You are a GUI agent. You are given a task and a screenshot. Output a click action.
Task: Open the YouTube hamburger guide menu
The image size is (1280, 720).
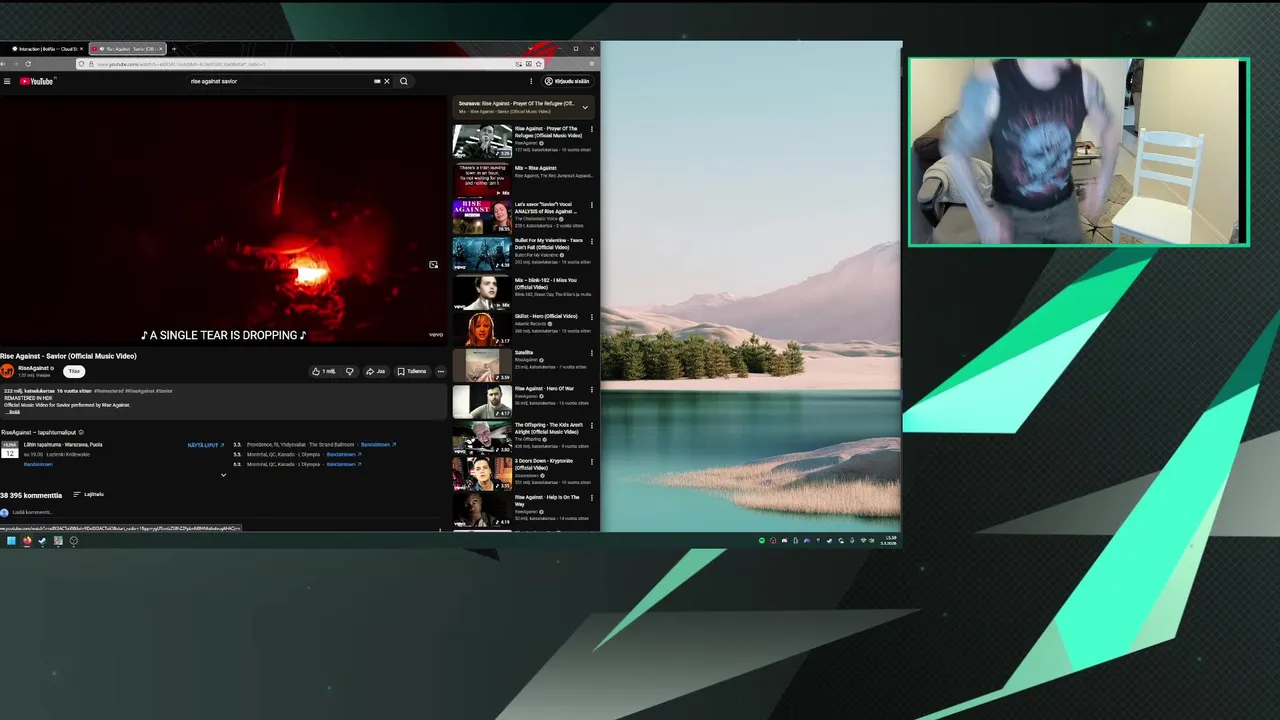(x=7, y=81)
